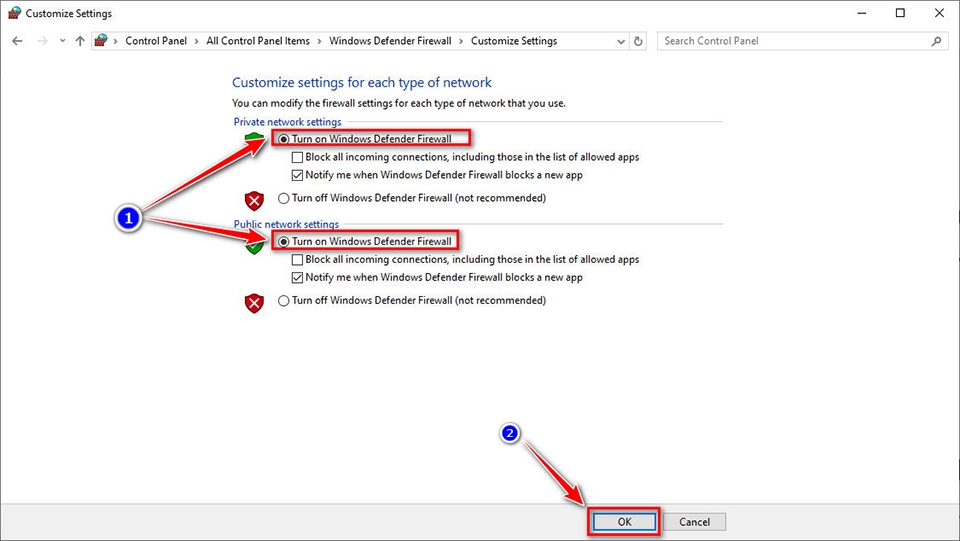Uncheck Notify me option under Public settings
960x541 pixels.
(x=297, y=277)
